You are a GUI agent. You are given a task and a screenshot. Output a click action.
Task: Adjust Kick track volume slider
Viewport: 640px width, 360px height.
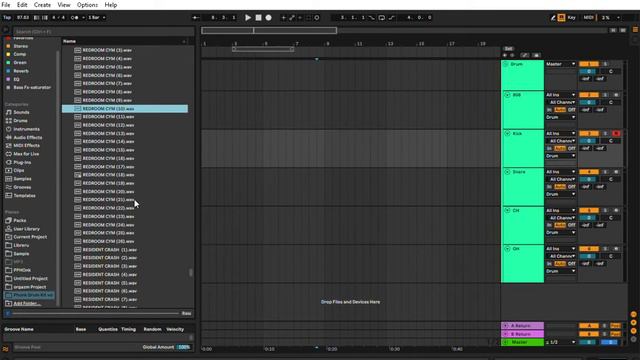coord(589,141)
